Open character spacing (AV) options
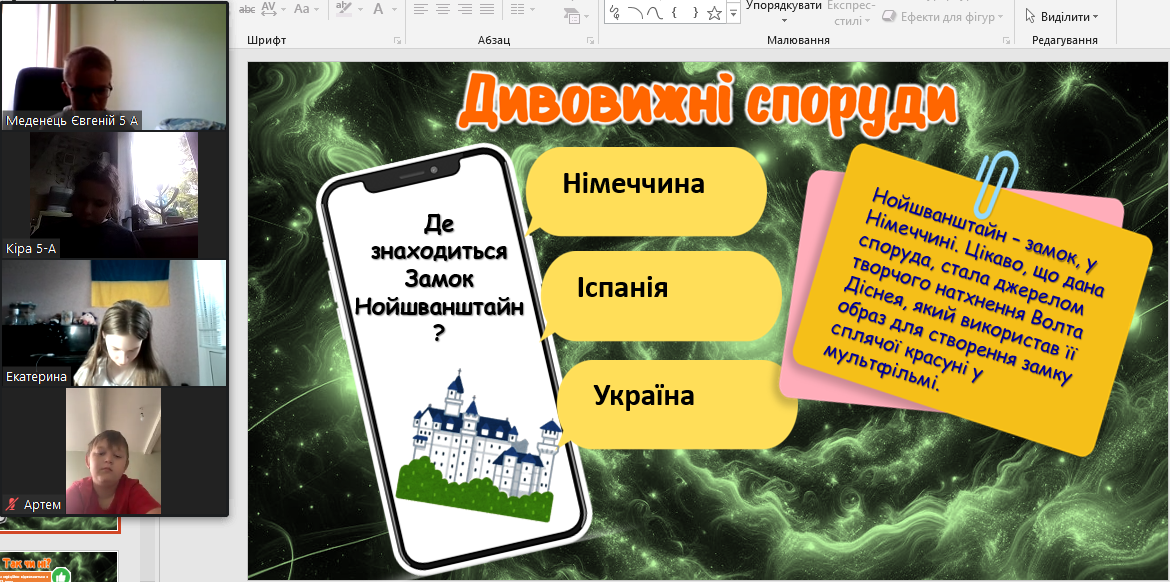Screen dimensions: 1170x582 pyautogui.click(x=269, y=9)
